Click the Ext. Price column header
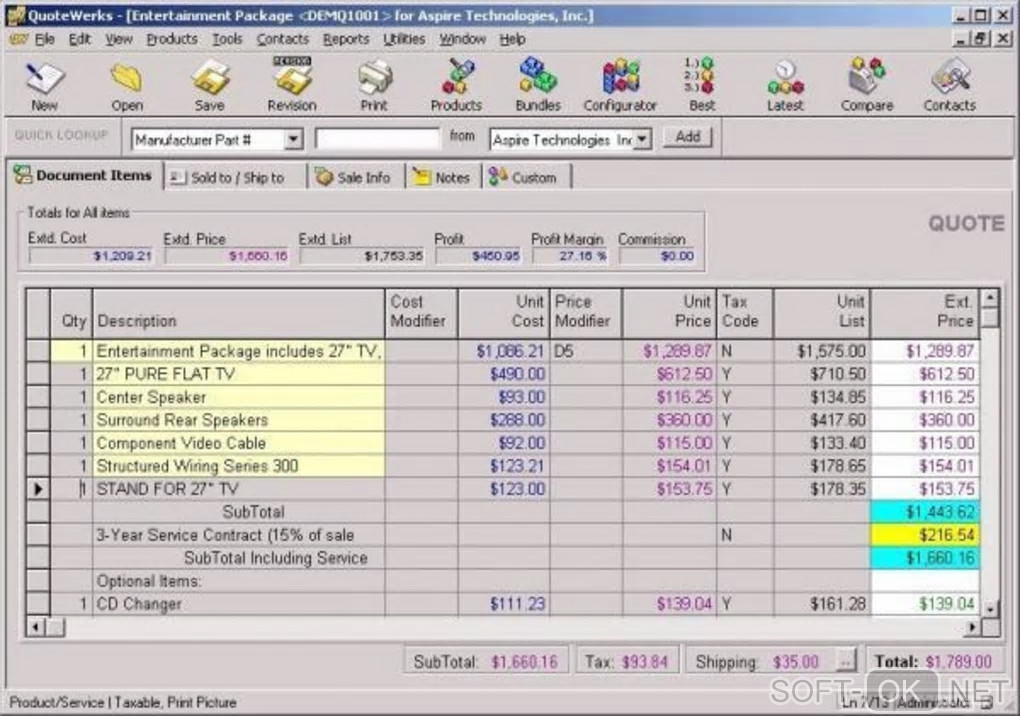 [x=924, y=313]
